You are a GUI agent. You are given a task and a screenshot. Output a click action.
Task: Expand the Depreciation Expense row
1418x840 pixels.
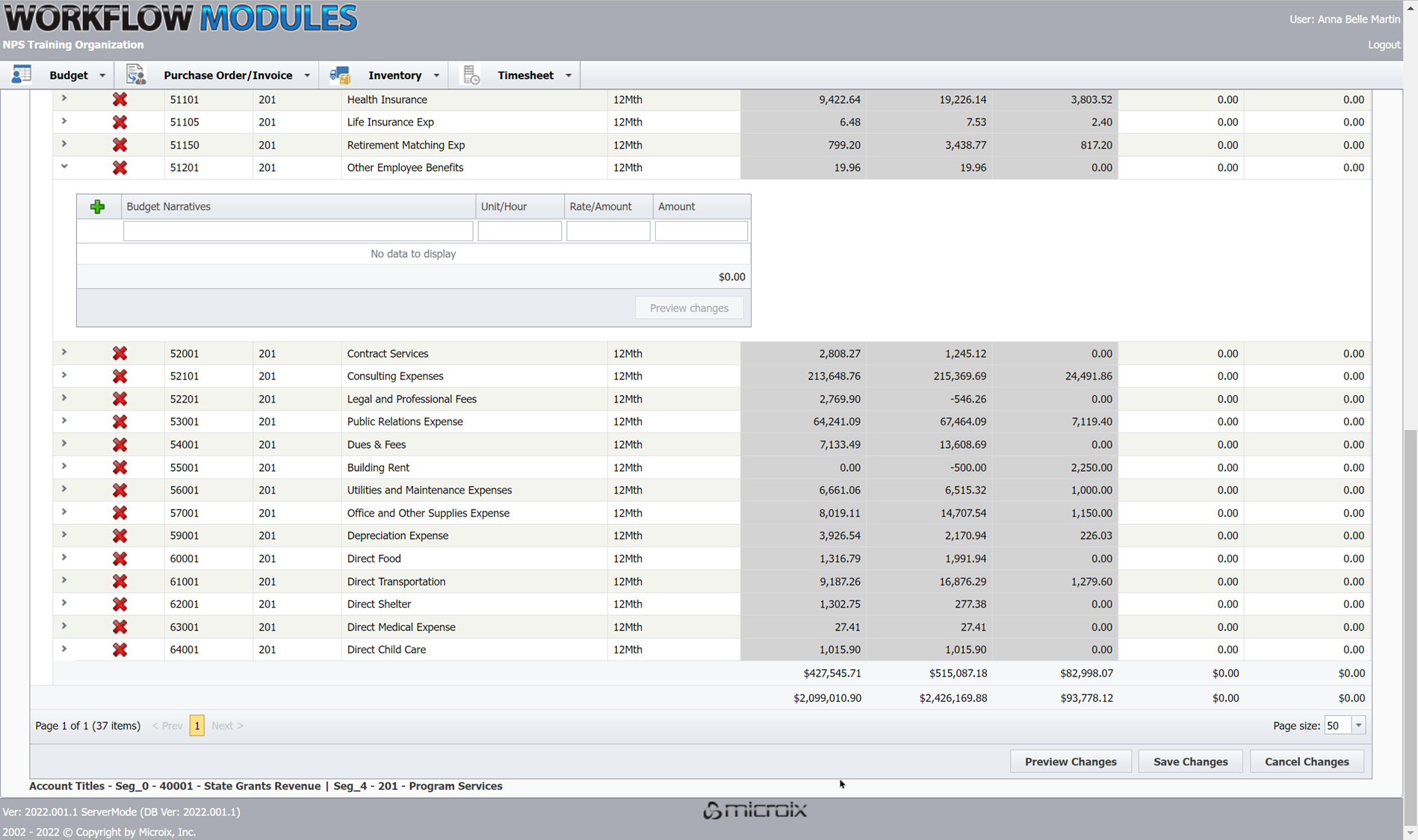point(64,535)
